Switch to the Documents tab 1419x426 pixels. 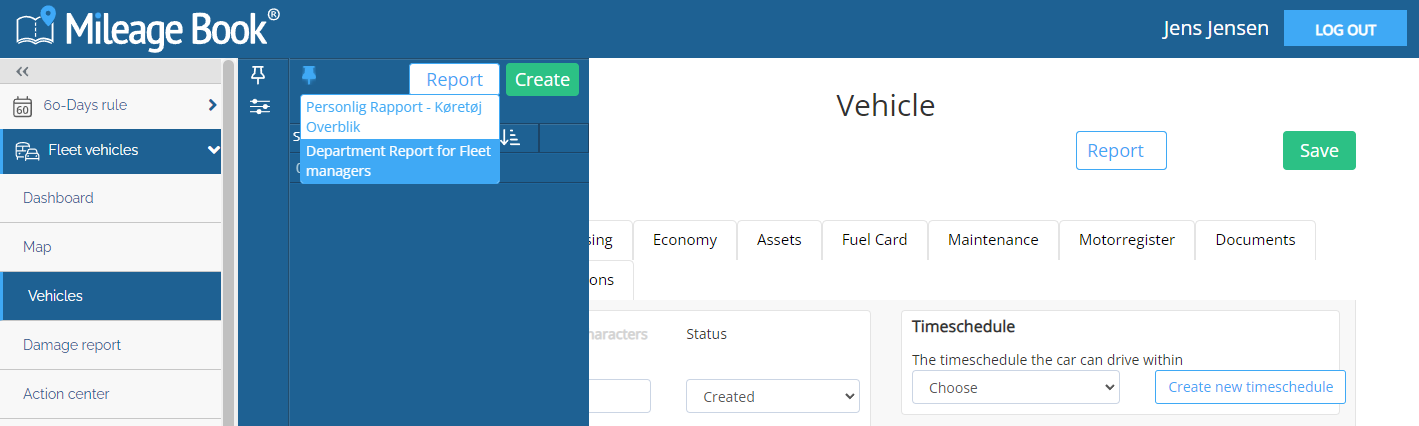click(1255, 240)
